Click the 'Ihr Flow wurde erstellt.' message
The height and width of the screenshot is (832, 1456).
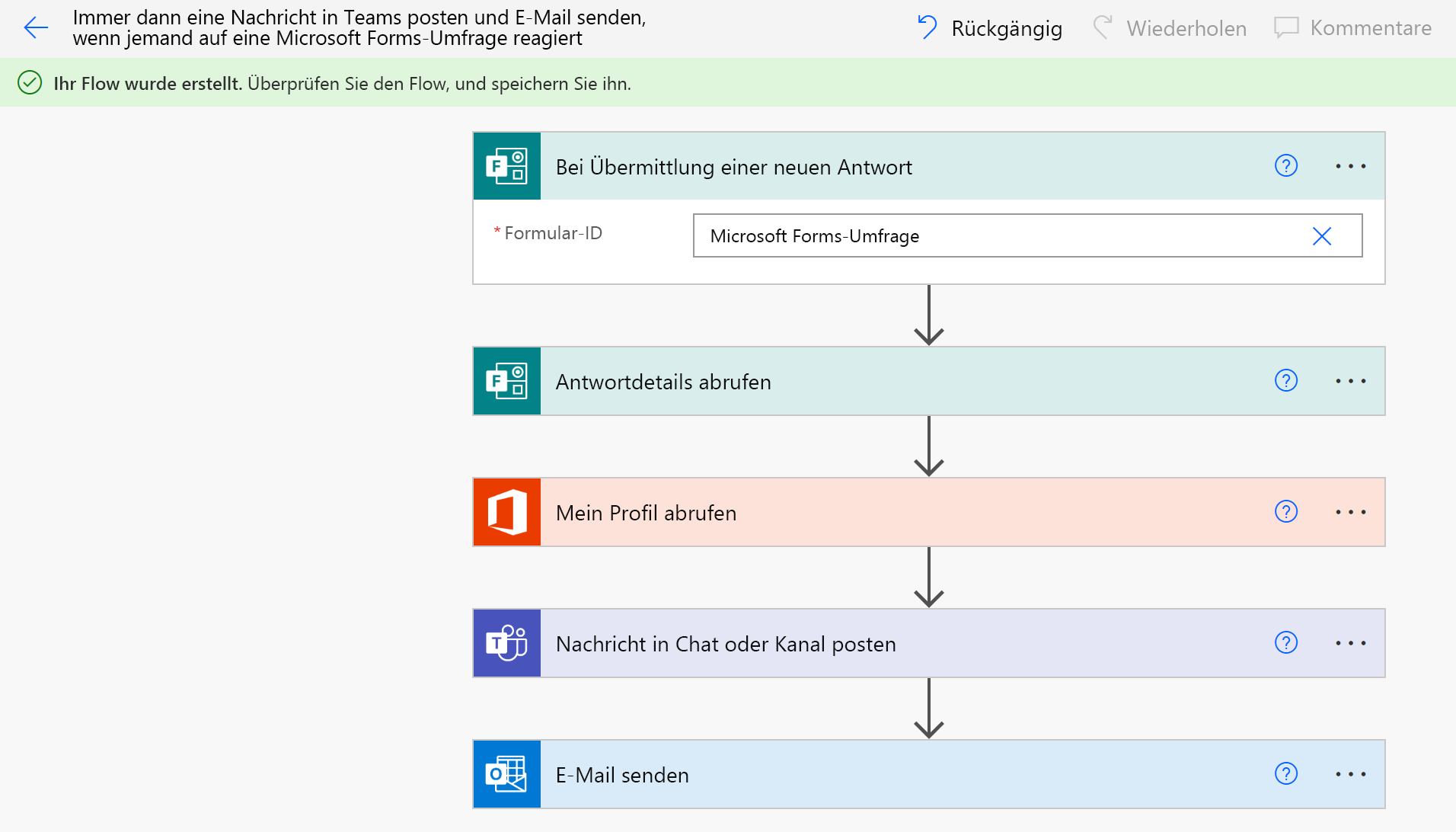148,83
